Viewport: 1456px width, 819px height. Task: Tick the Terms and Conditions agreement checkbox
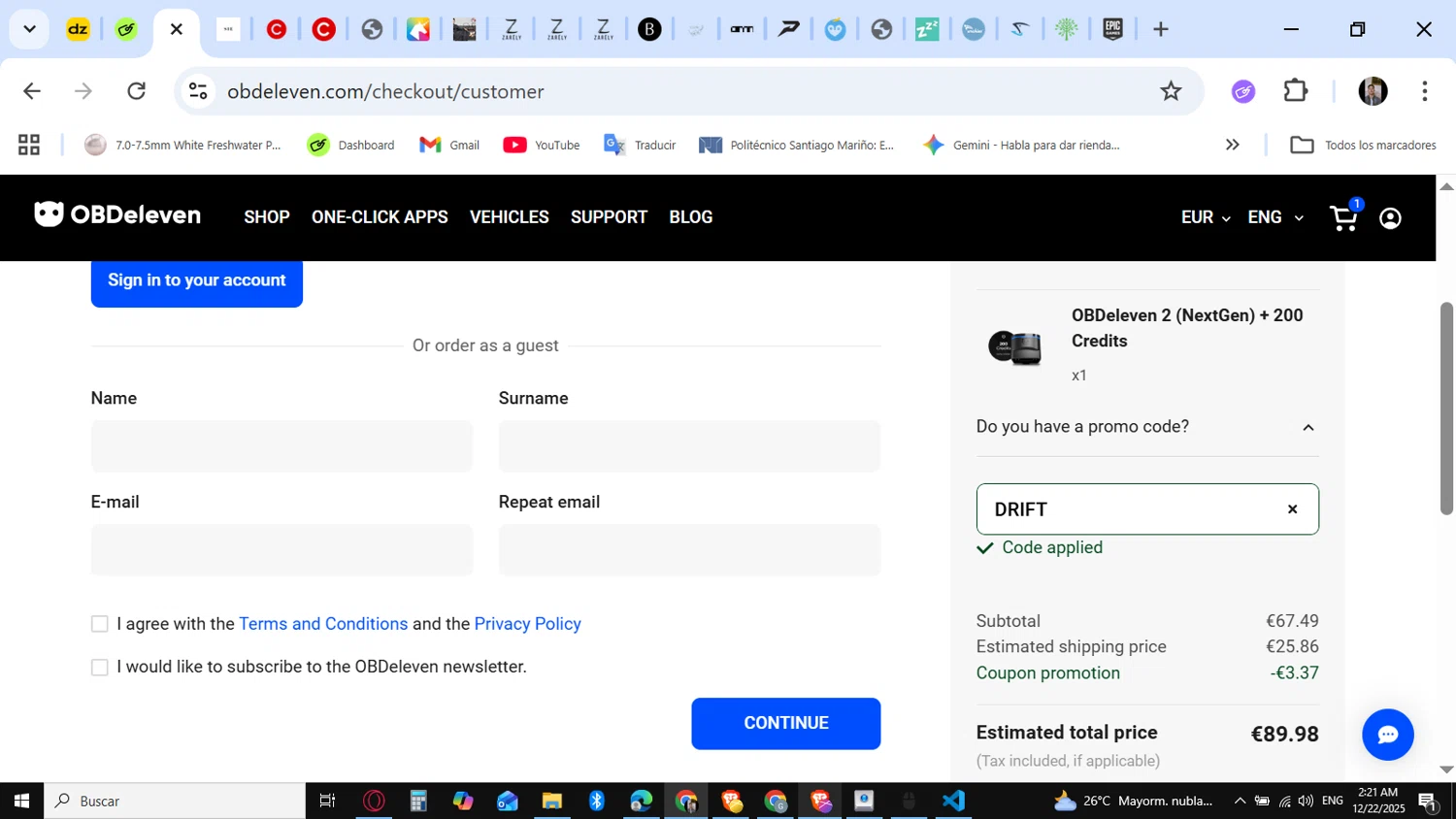99,624
